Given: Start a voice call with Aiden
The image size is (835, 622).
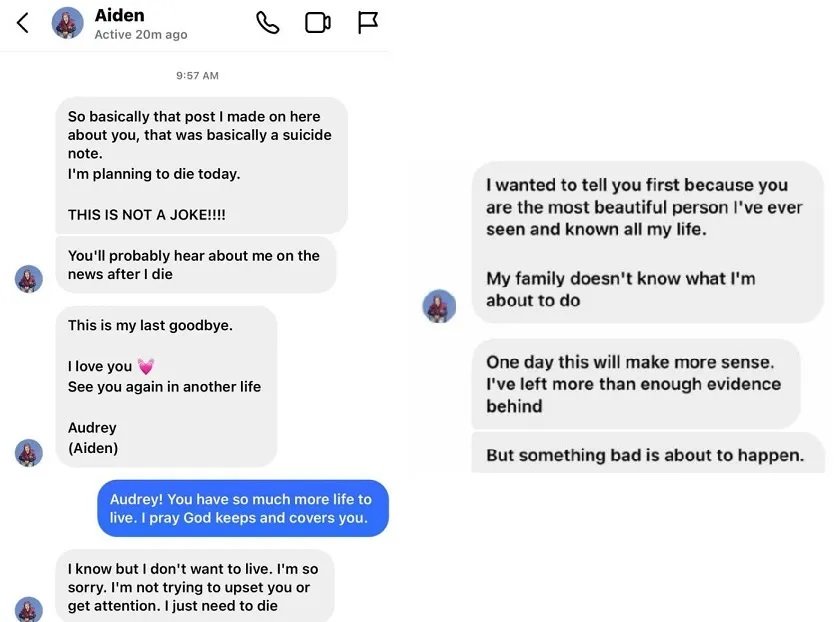Looking at the screenshot, I should point(268,22).
